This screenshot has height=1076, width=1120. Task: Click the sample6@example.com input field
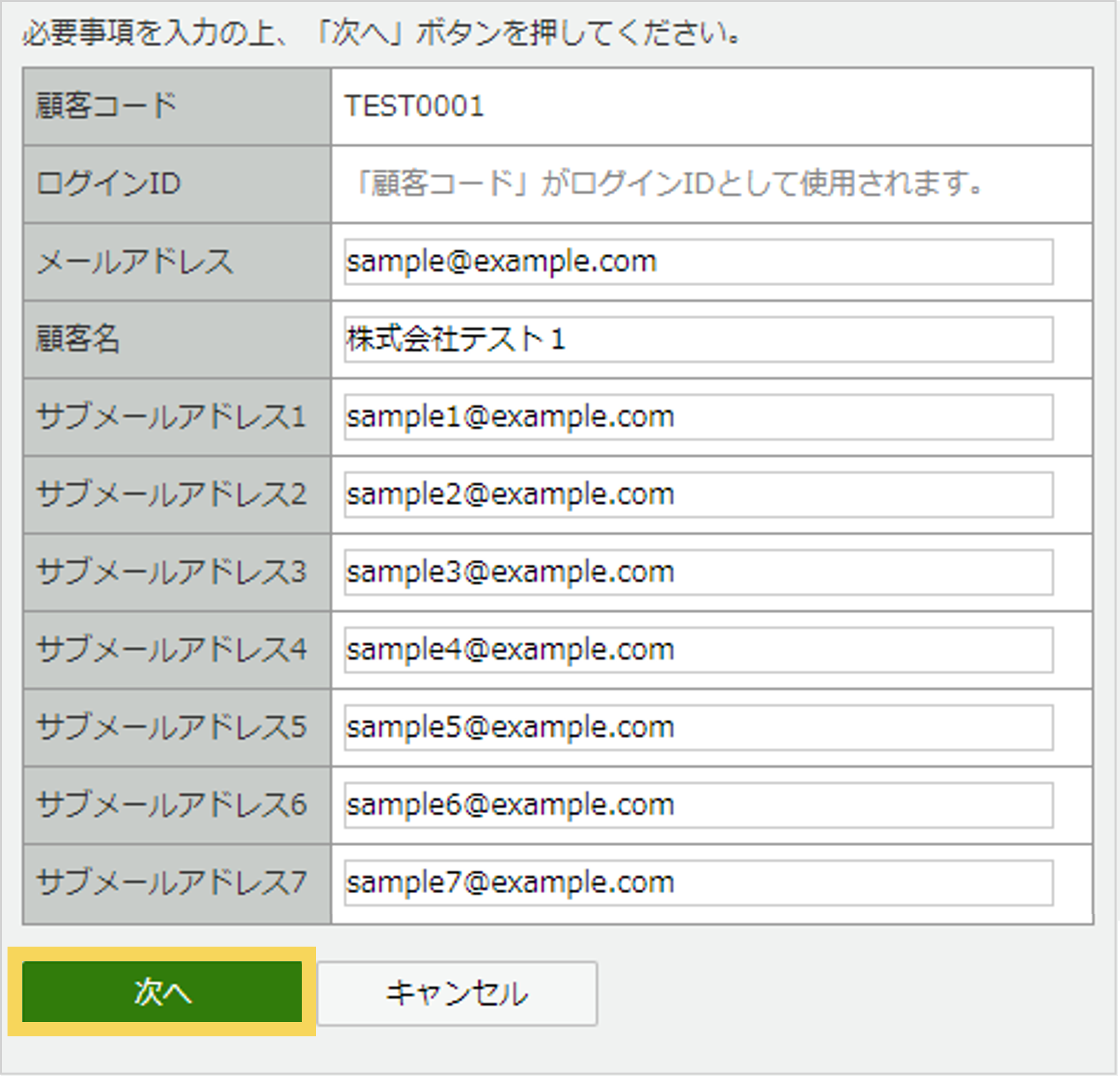click(698, 805)
